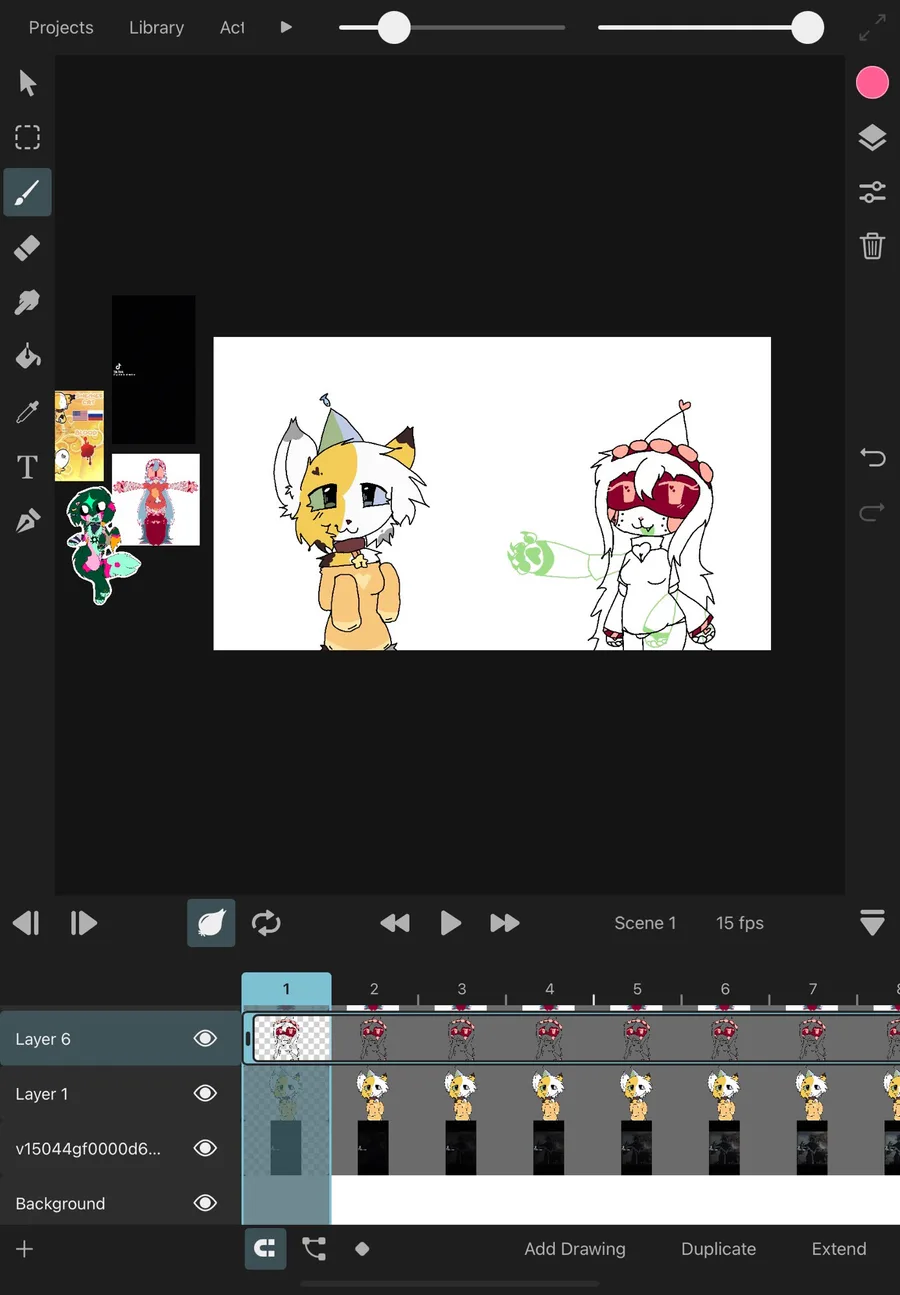This screenshot has height=1295, width=900.
Task: Open the Projects menu
Action: (61, 28)
